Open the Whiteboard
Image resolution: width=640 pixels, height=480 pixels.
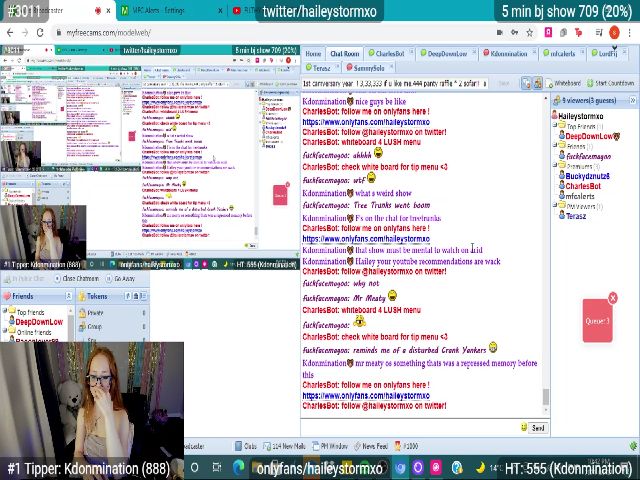(x=563, y=83)
